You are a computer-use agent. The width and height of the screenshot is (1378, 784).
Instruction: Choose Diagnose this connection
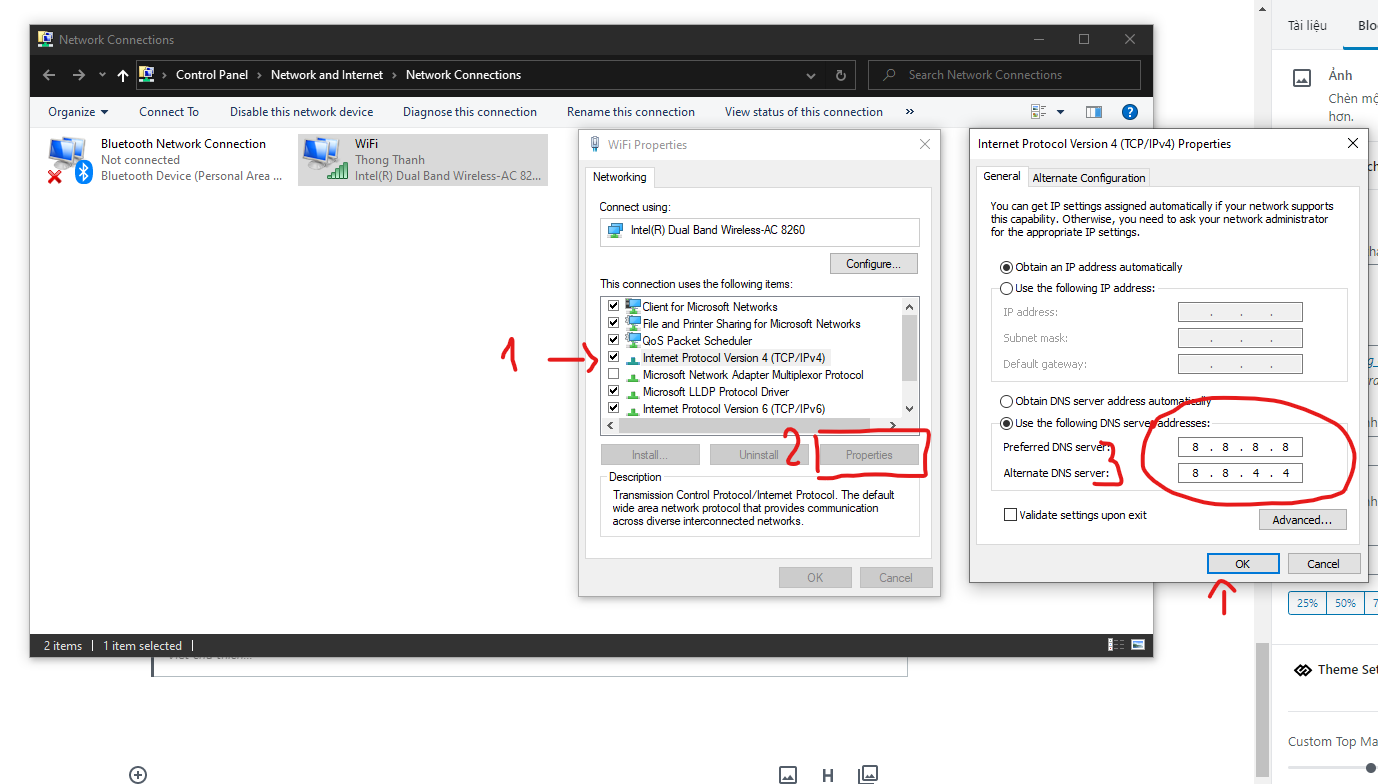click(470, 112)
